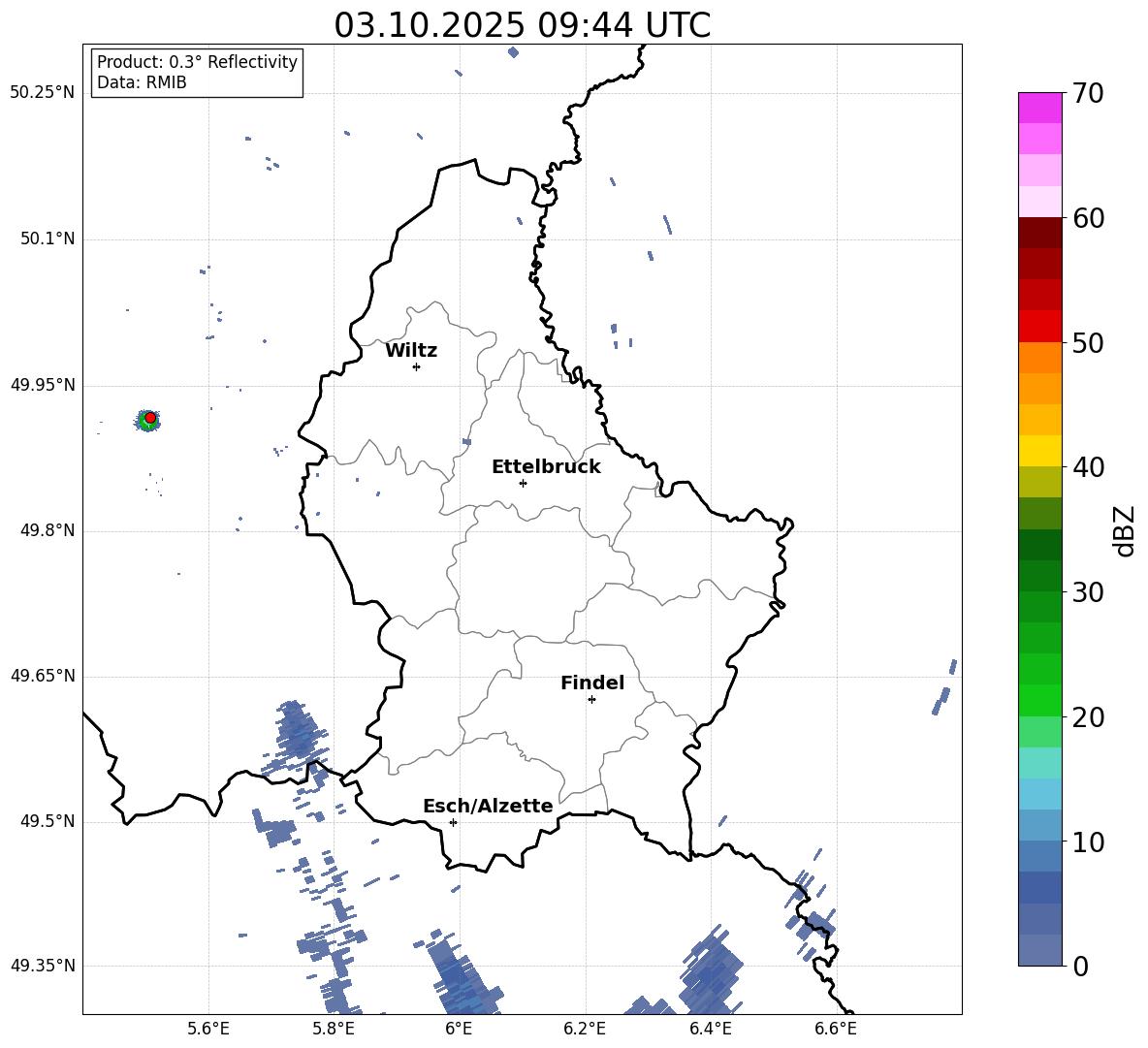
Task: Click the 70 colorbar tick label
Action: click(x=1088, y=94)
